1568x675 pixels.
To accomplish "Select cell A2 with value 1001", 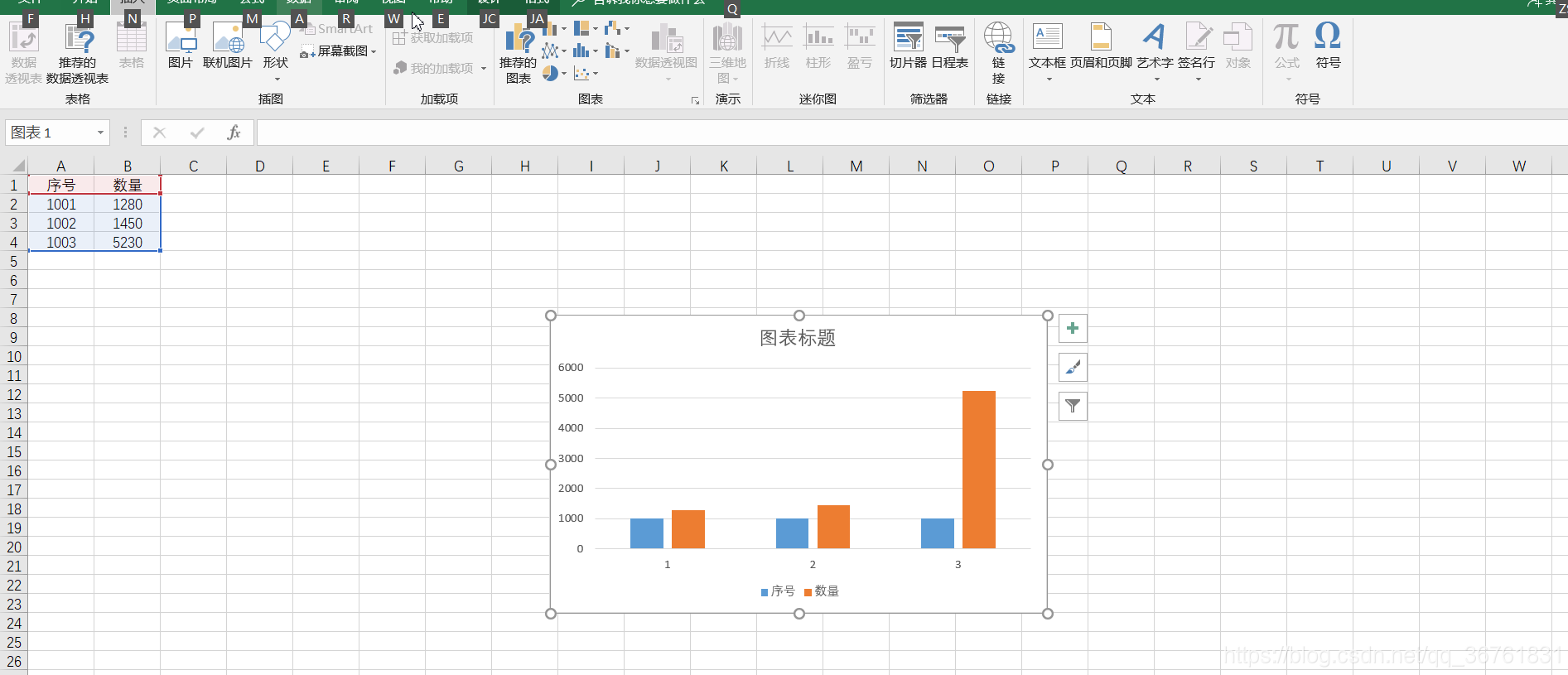I will tap(60, 204).
